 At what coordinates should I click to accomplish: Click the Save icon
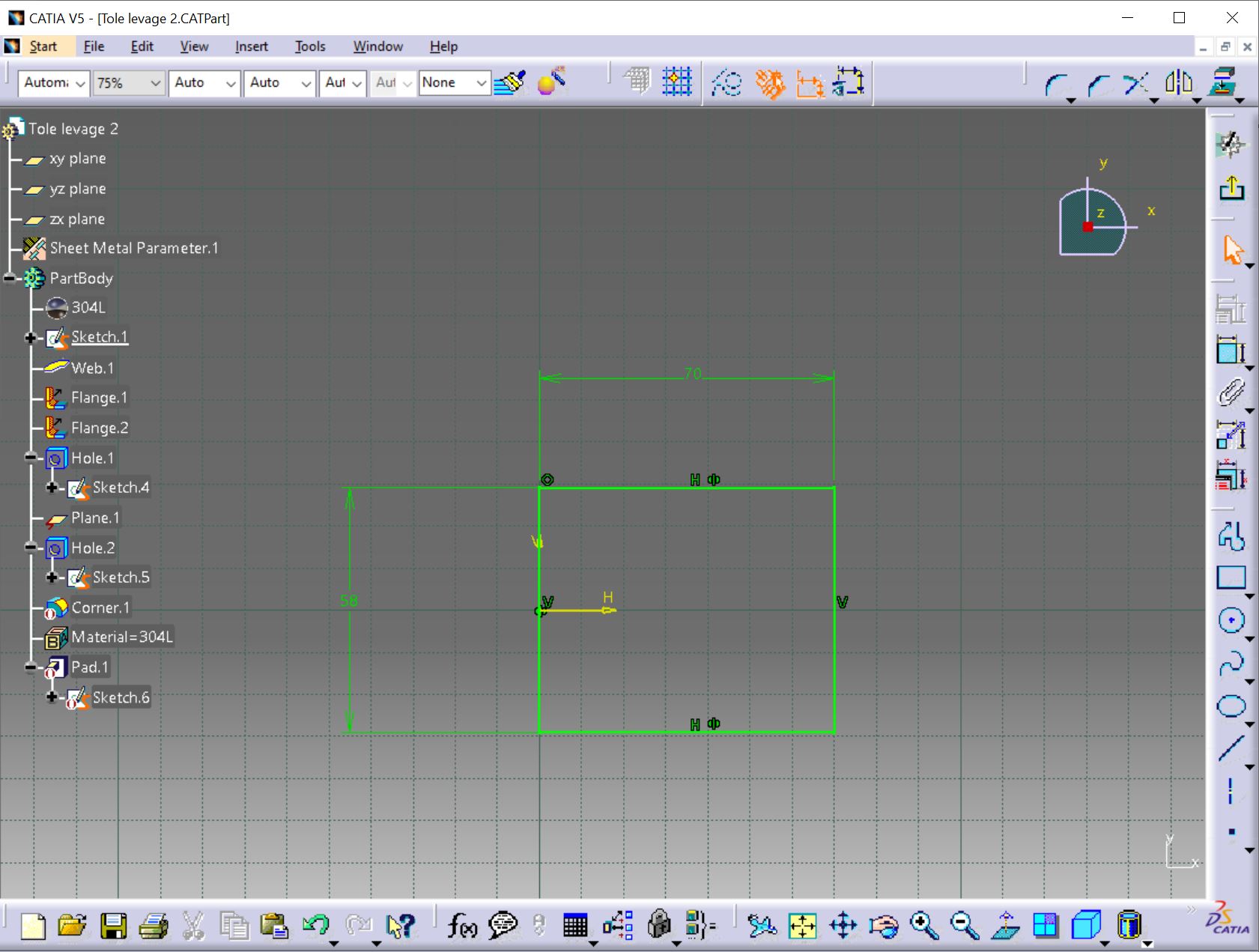coord(113,926)
